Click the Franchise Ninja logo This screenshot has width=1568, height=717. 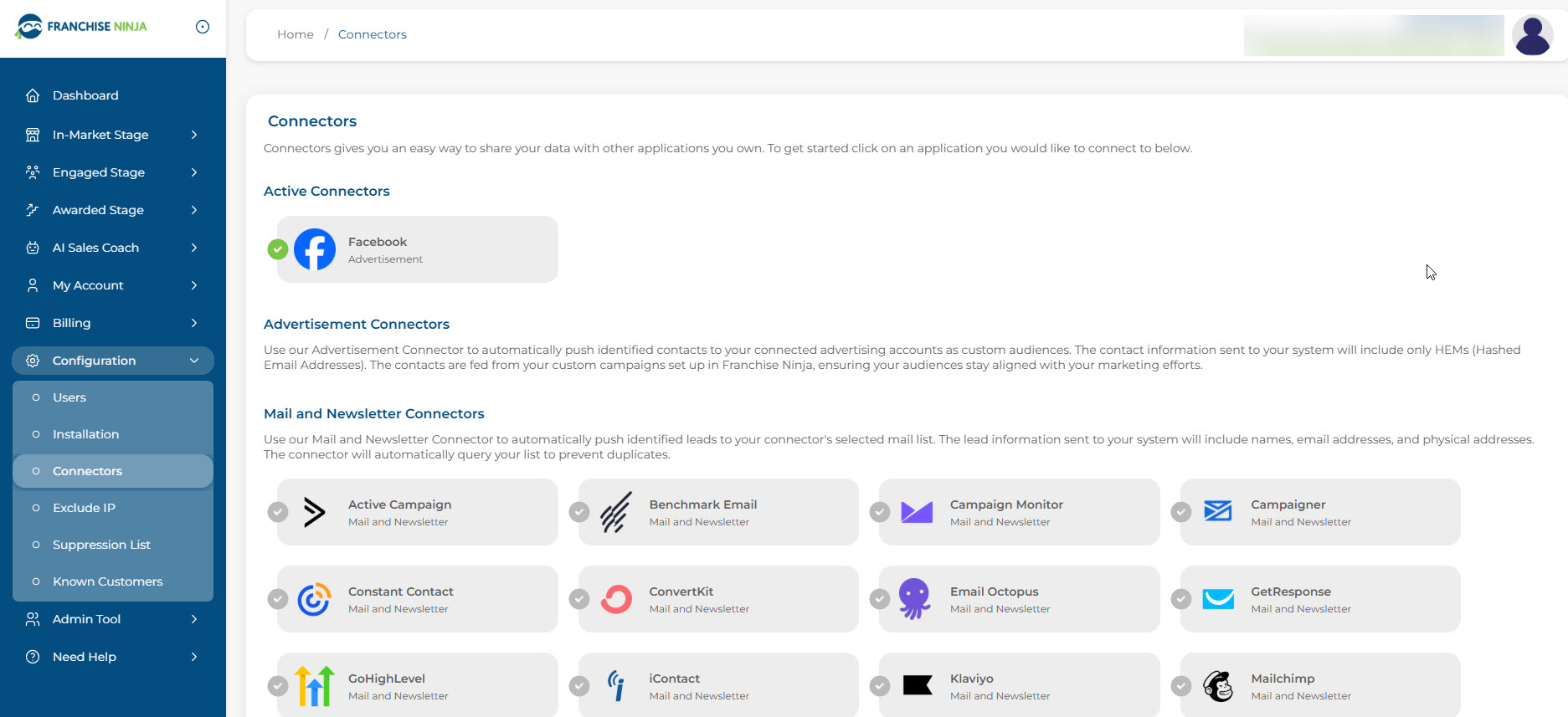(x=80, y=27)
